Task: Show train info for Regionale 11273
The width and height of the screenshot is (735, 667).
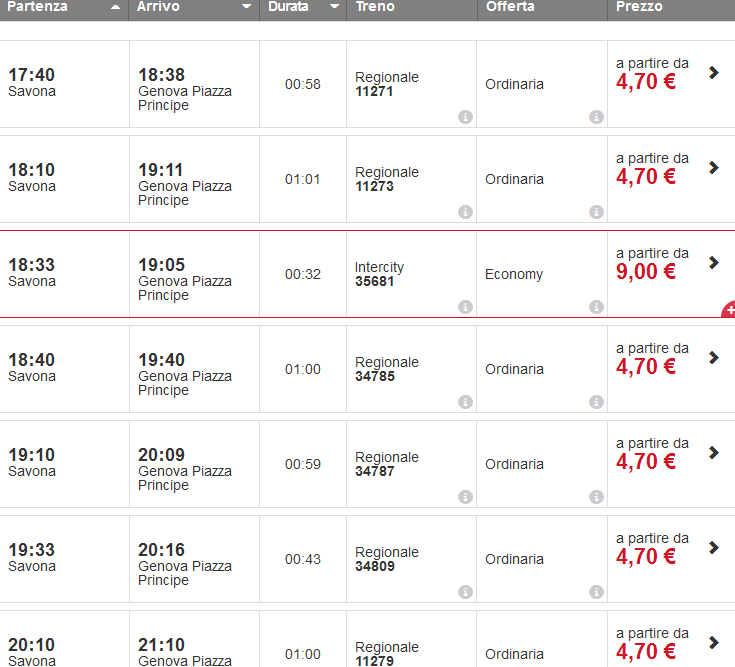Action: 465,212
